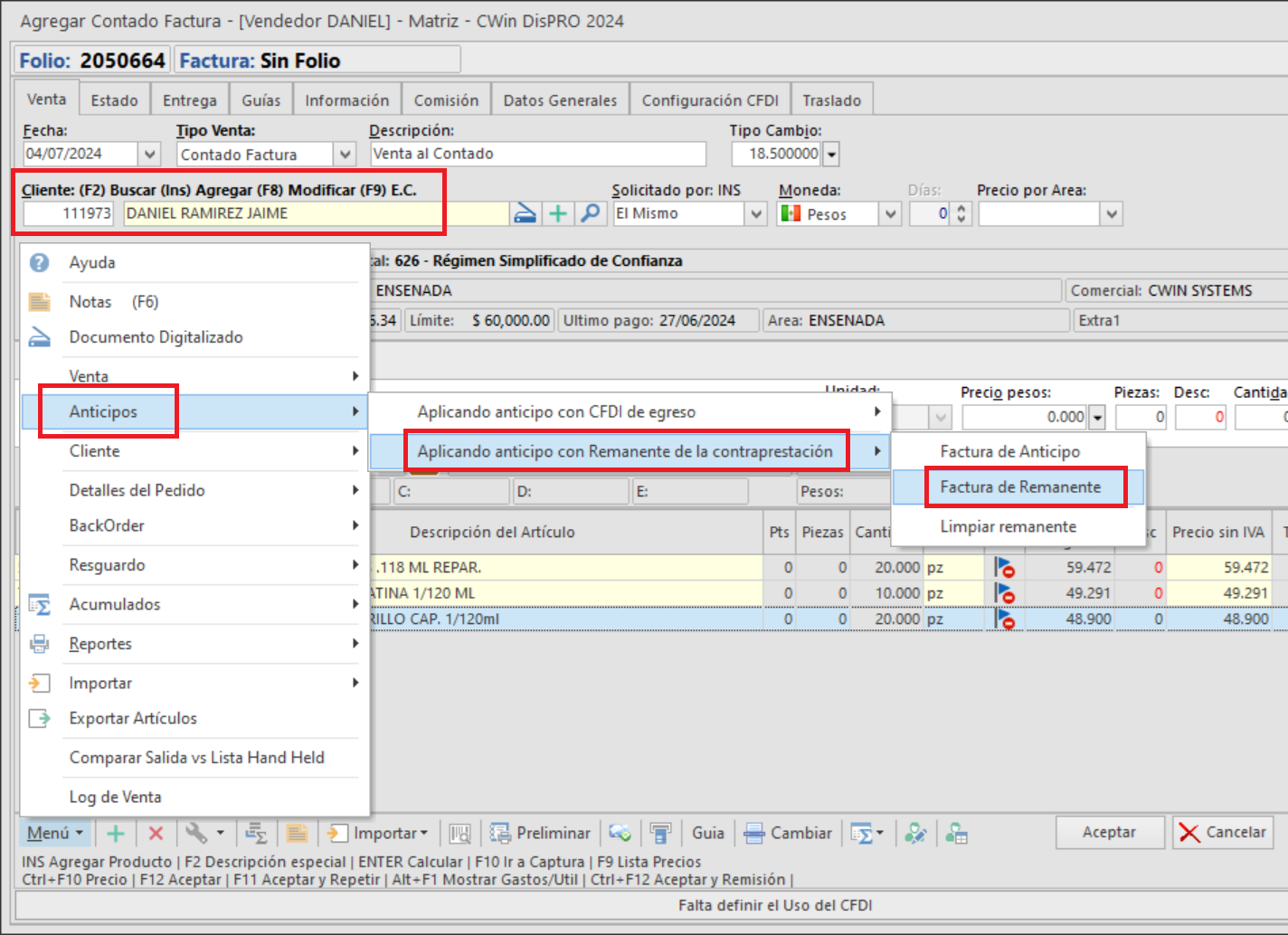Viewport: 1288px width, 935px height.
Task: Expand the Solicitado por dropdown
Action: pos(756,214)
